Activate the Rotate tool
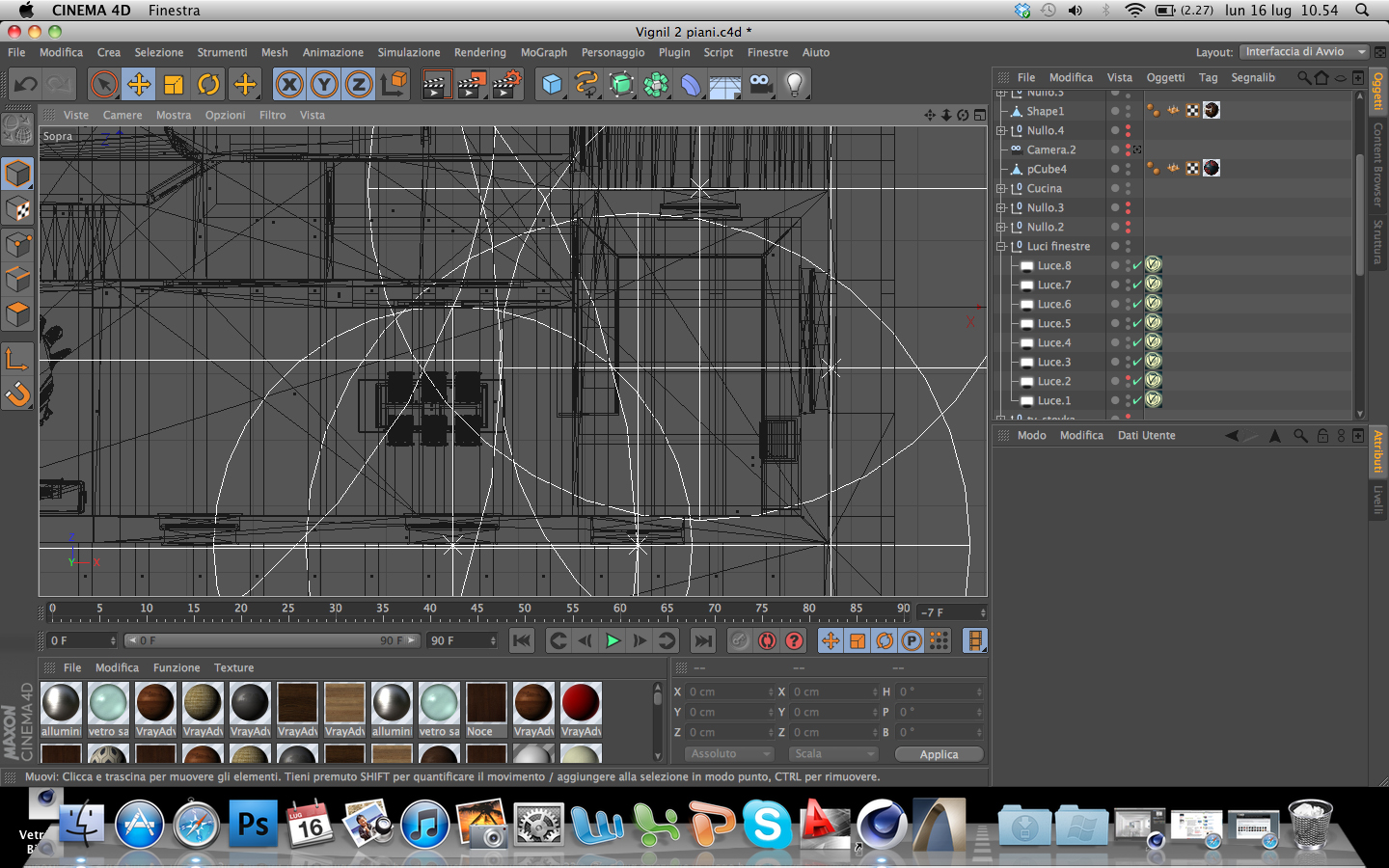The image size is (1389, 868). pos(208,85)
